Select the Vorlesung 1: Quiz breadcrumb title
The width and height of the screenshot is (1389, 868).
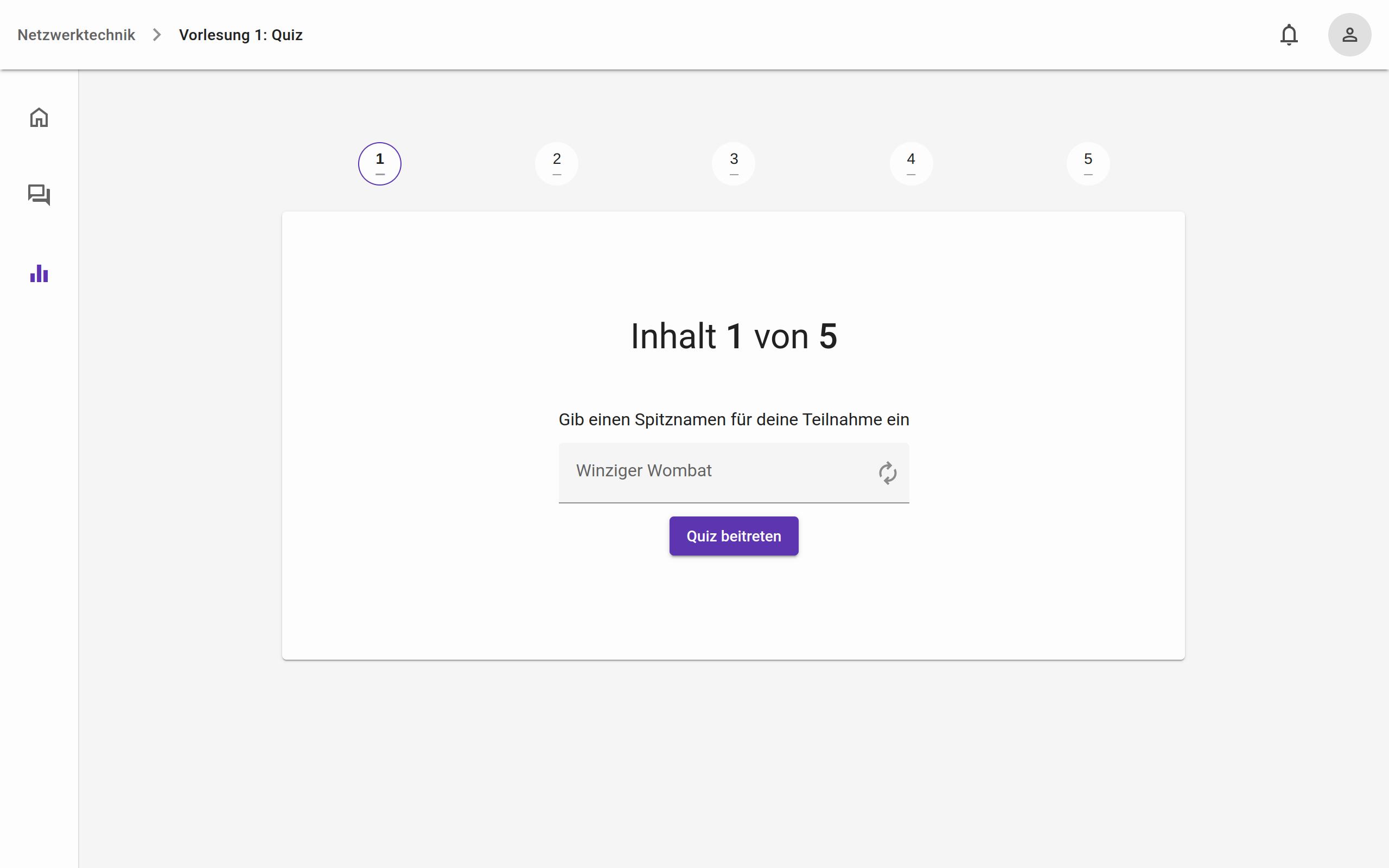point(240,34)
